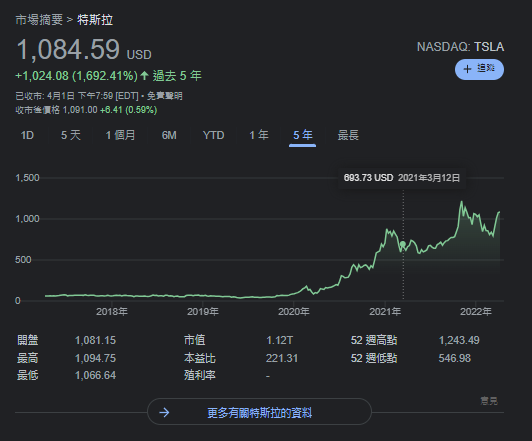Click the 最低 value 1,066.64
The image size is (532, 441).
click(95, 376)
